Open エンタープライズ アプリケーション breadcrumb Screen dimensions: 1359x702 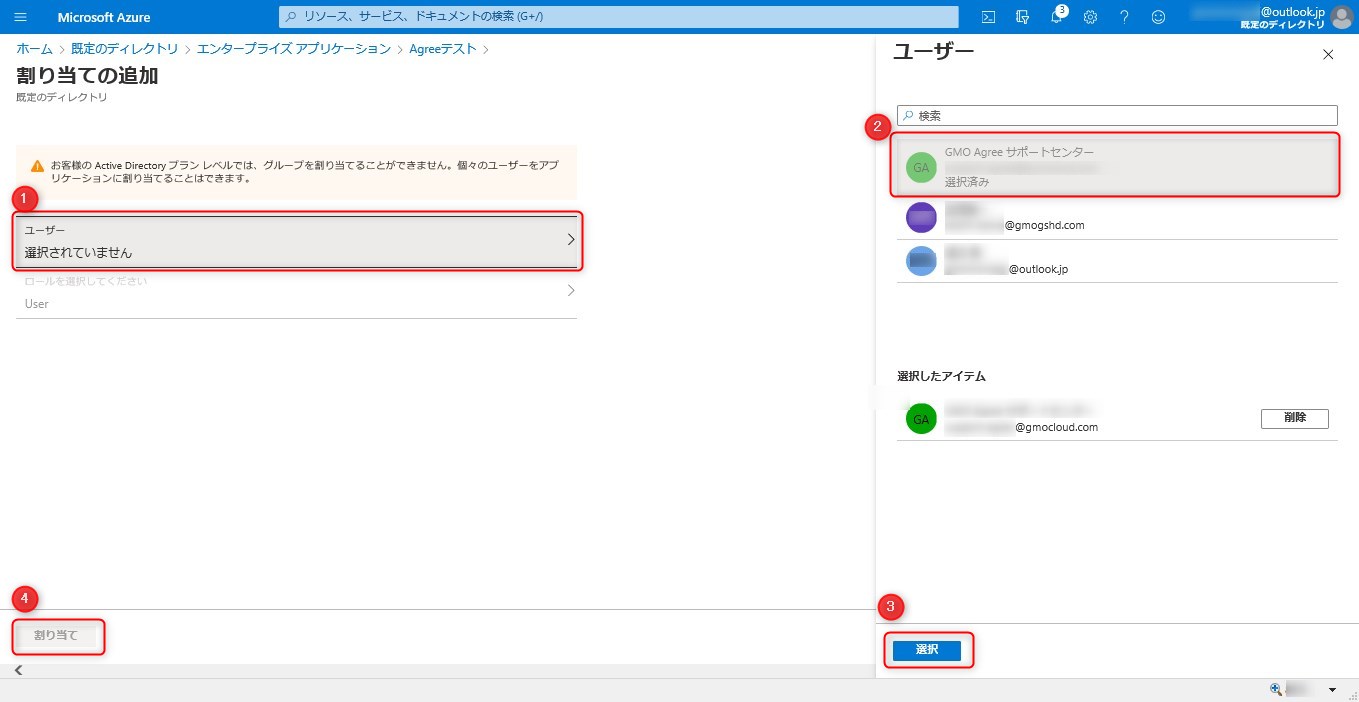tap(294, 49)
